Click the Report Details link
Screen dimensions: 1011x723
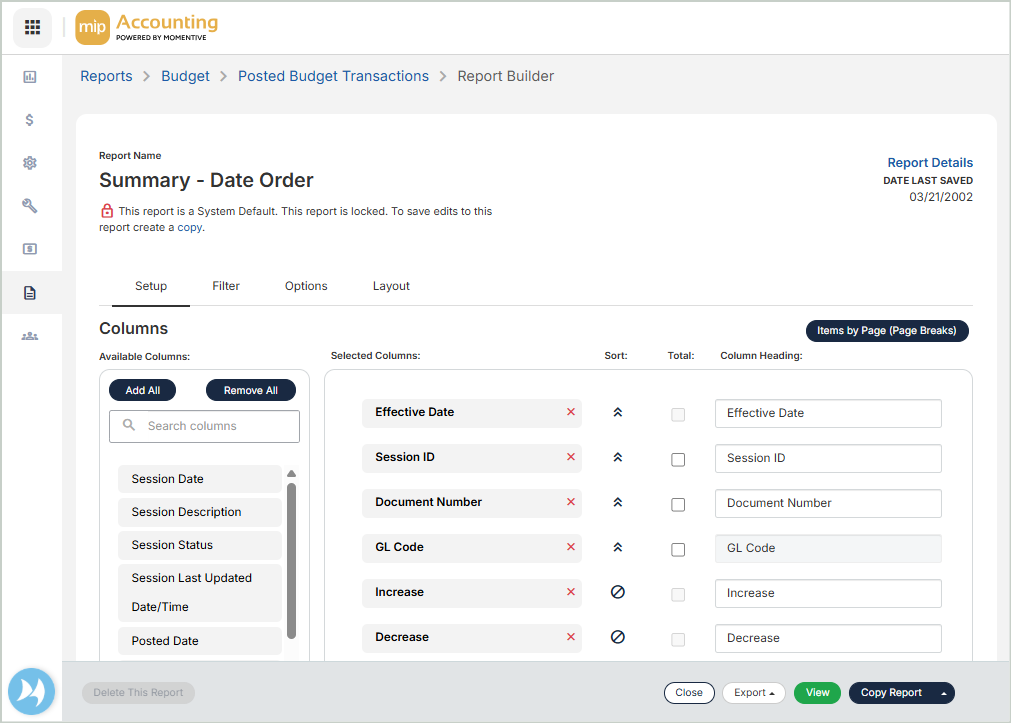(930, 163)
